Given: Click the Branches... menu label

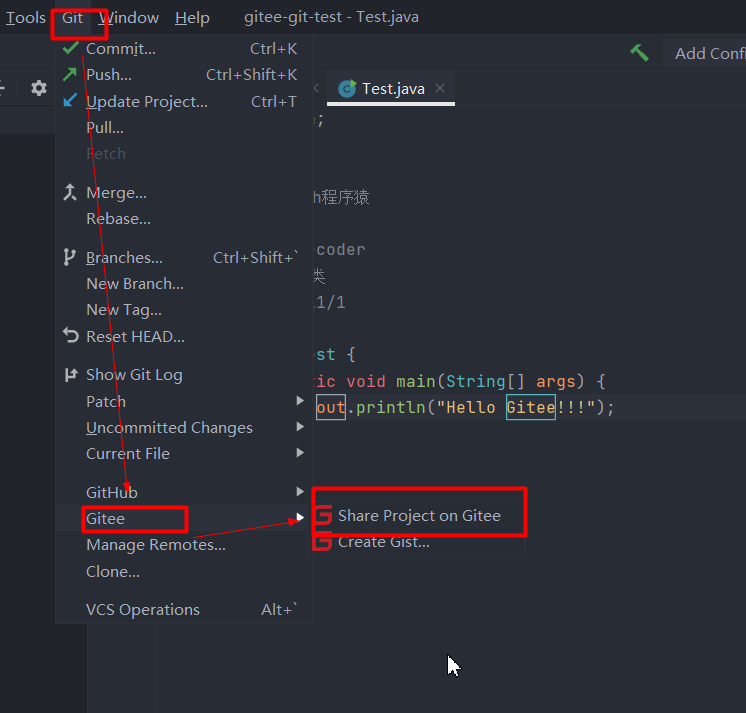Looking at the screenshot, I should click(x=124, y=258).
